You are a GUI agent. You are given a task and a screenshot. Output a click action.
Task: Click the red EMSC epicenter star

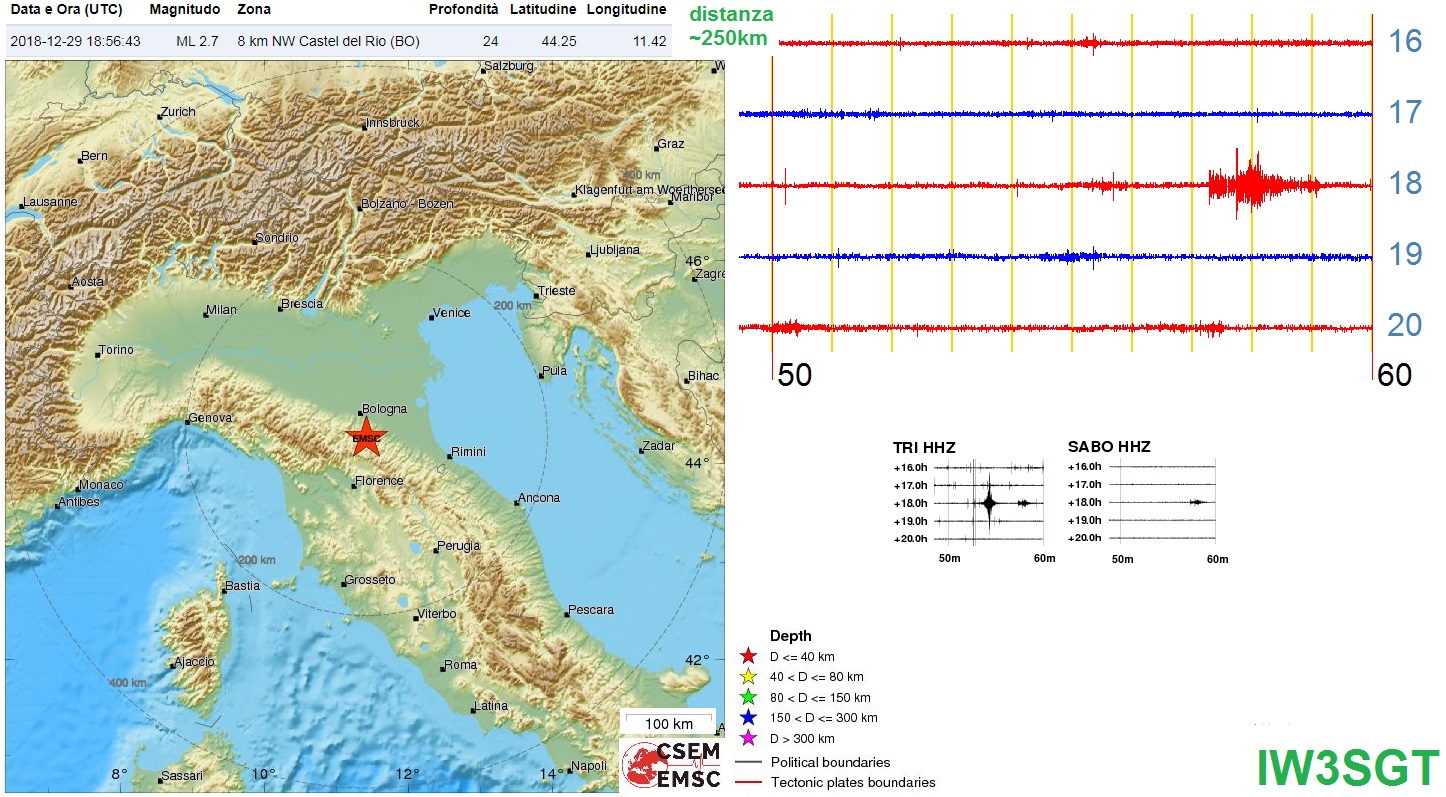[366, 437]
